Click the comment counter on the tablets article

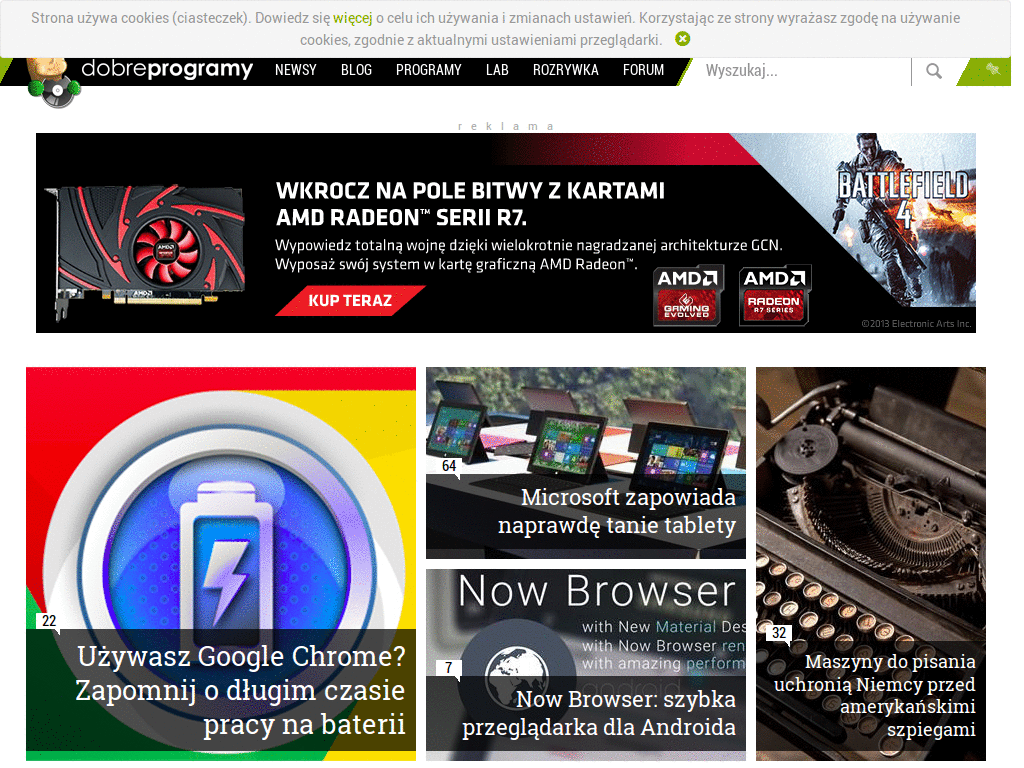(449, 465)
